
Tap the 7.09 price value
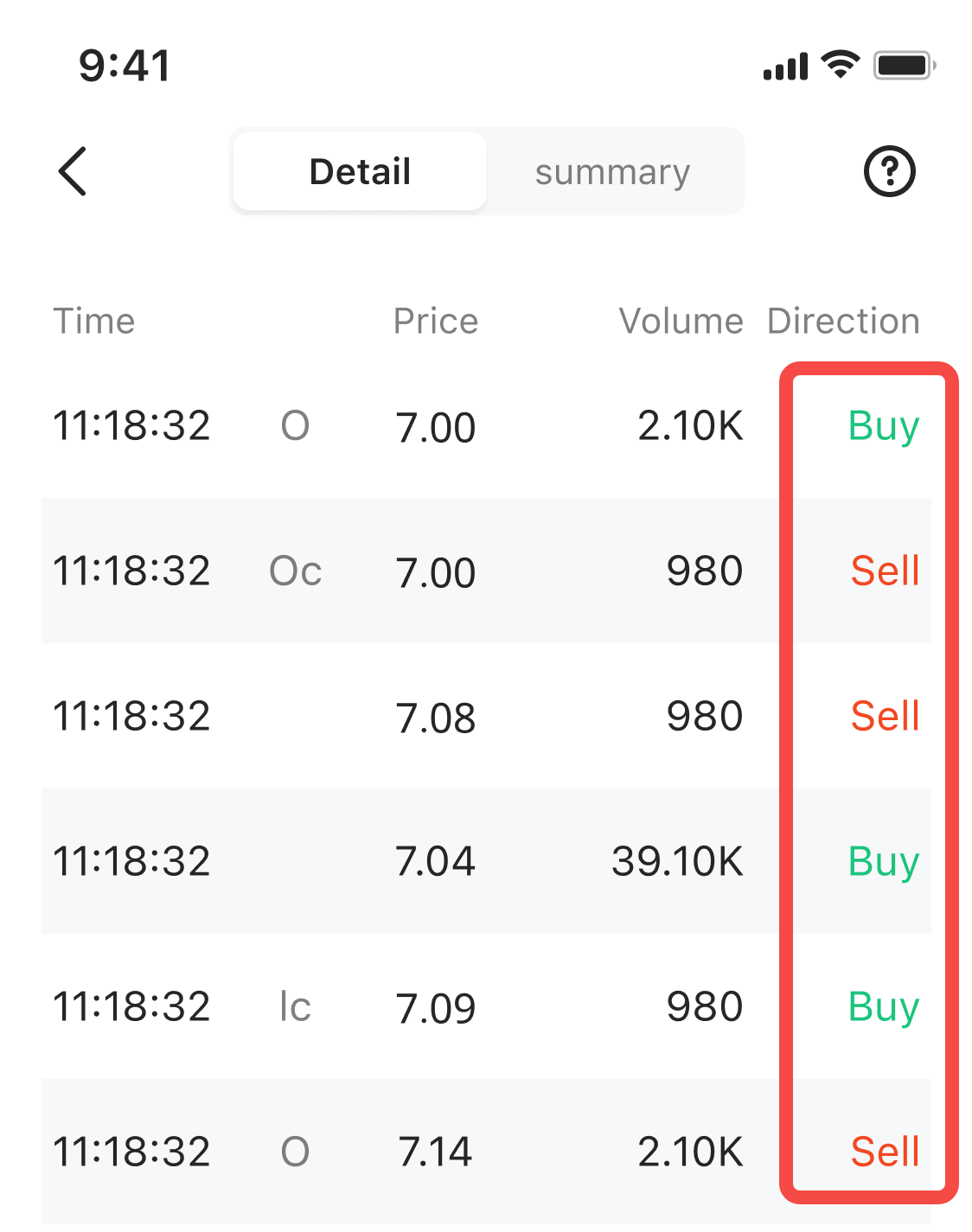[436, 1008]
